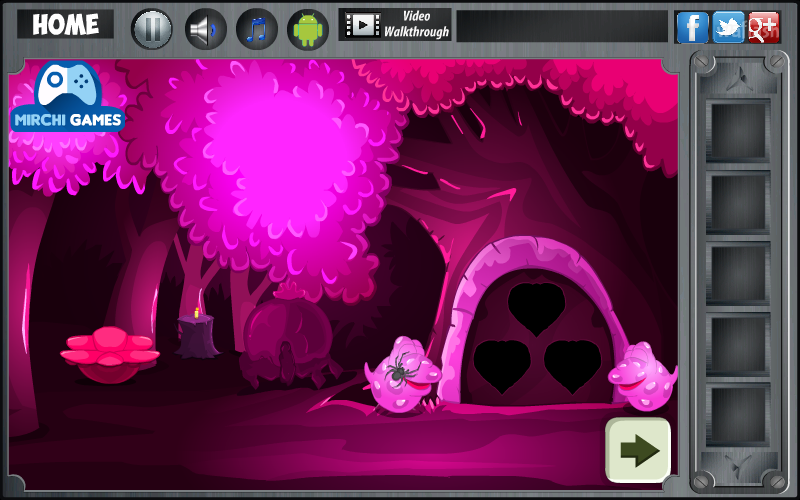
Task: Share on Facebook icon
Action: (692, 27)
